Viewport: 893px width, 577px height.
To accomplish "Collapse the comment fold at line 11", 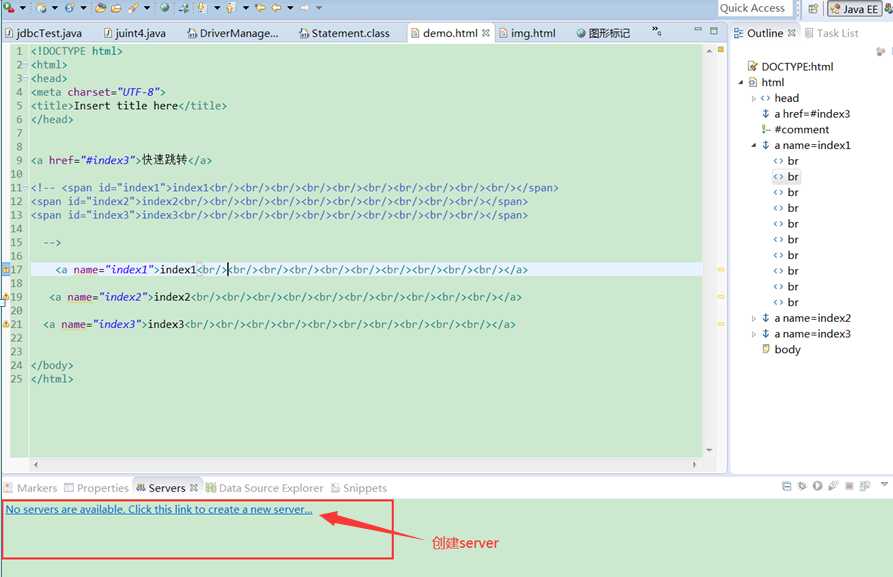I will [26, 188].
